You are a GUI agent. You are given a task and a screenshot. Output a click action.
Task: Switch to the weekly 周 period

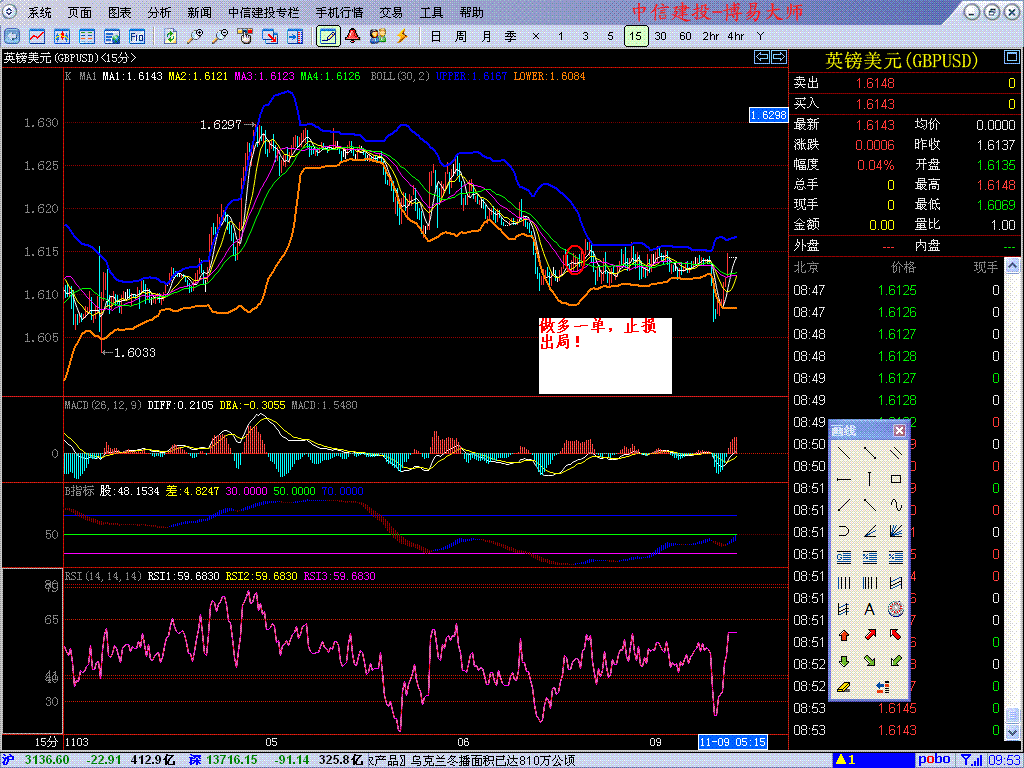[x=460, y=36]
